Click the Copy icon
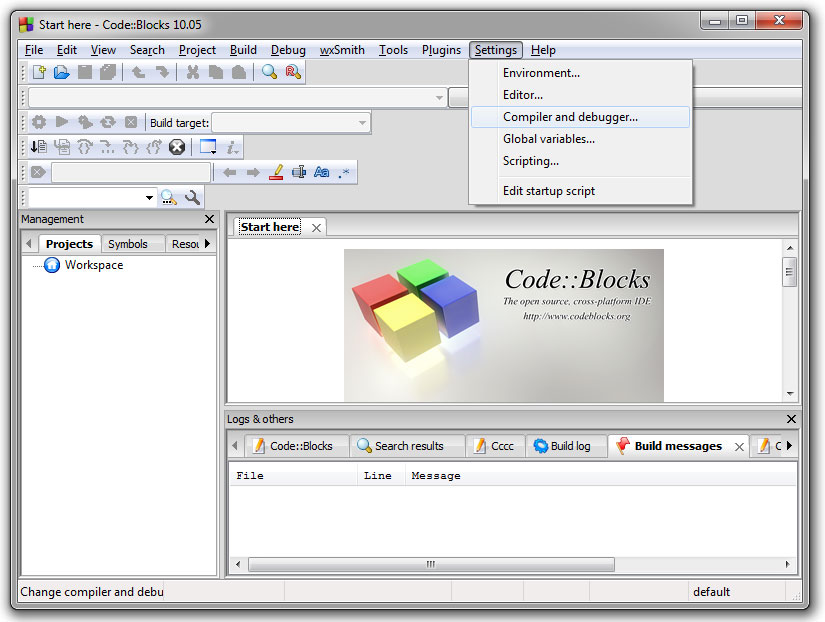 point(216,72)
